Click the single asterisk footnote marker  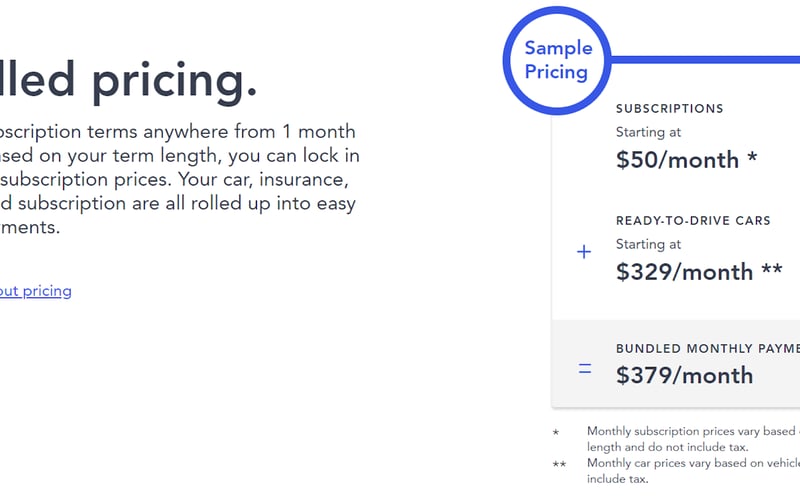click(556, 432)
